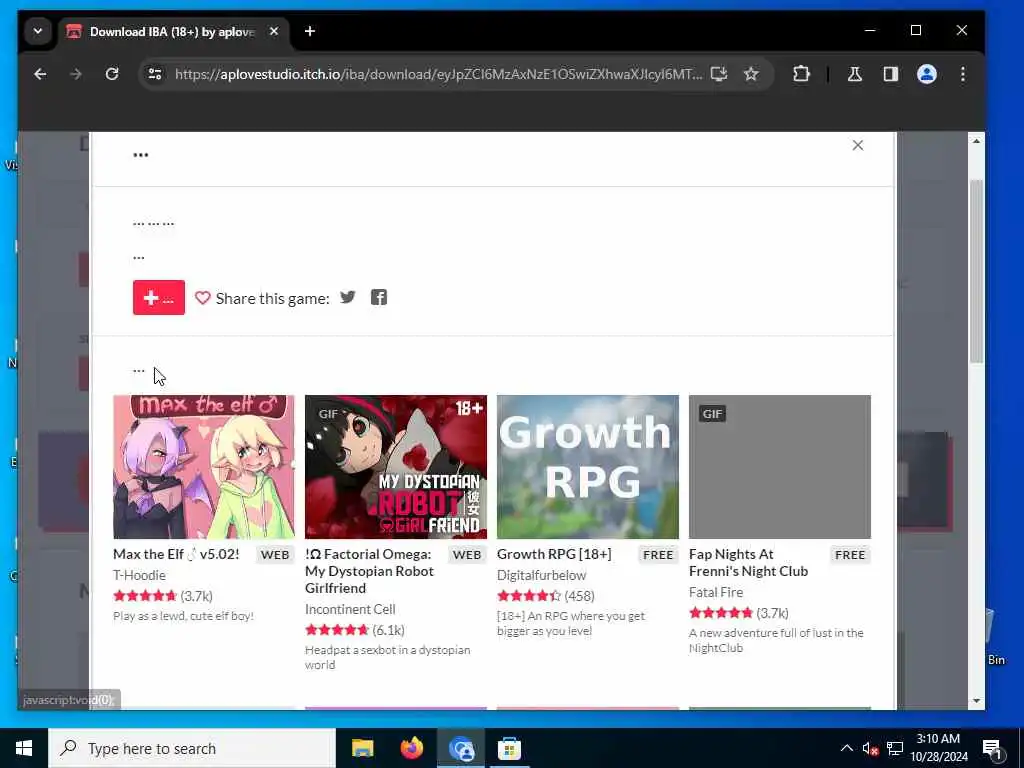The width and height of the screenshot is (1024, 768).
Task: Open Incontinent Cell author page
Action: (x=350, y=609)
